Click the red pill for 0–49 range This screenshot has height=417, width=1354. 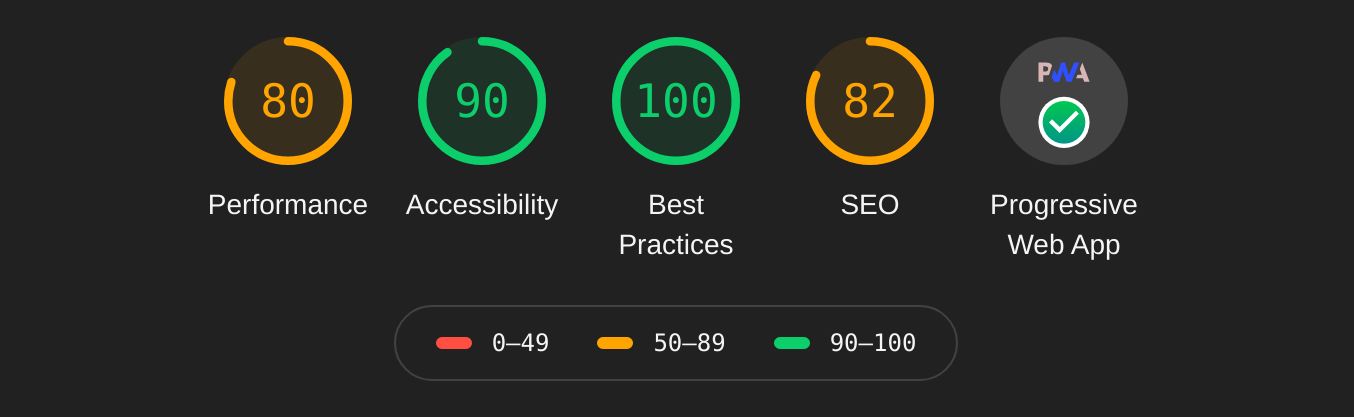tap(454, 343)
